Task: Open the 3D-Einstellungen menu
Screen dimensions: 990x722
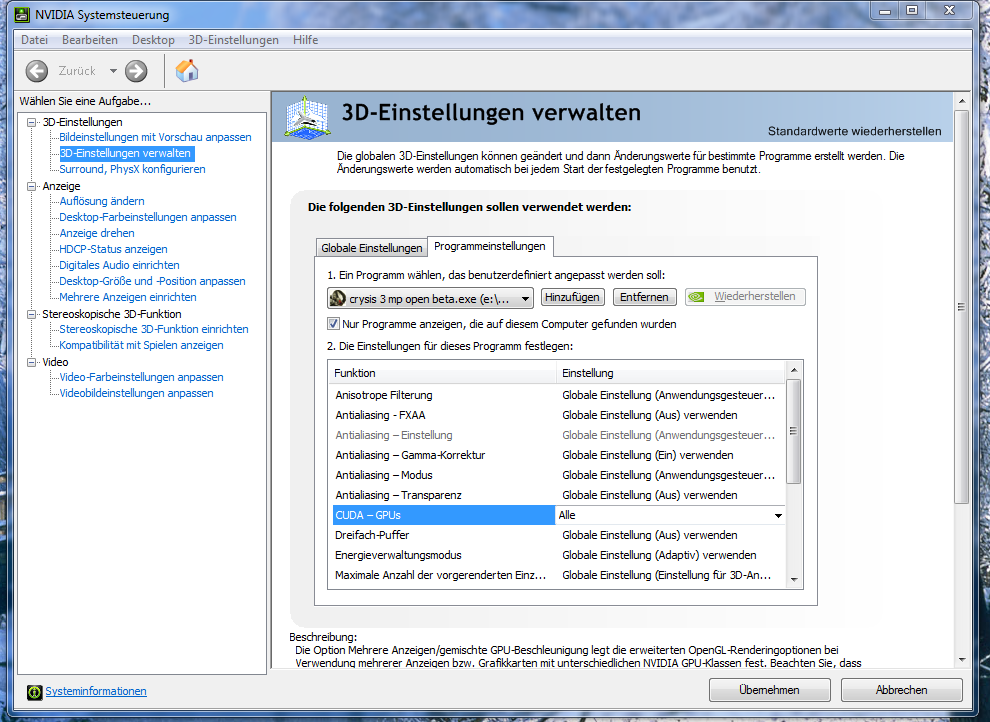Action: tap(234, 40)
